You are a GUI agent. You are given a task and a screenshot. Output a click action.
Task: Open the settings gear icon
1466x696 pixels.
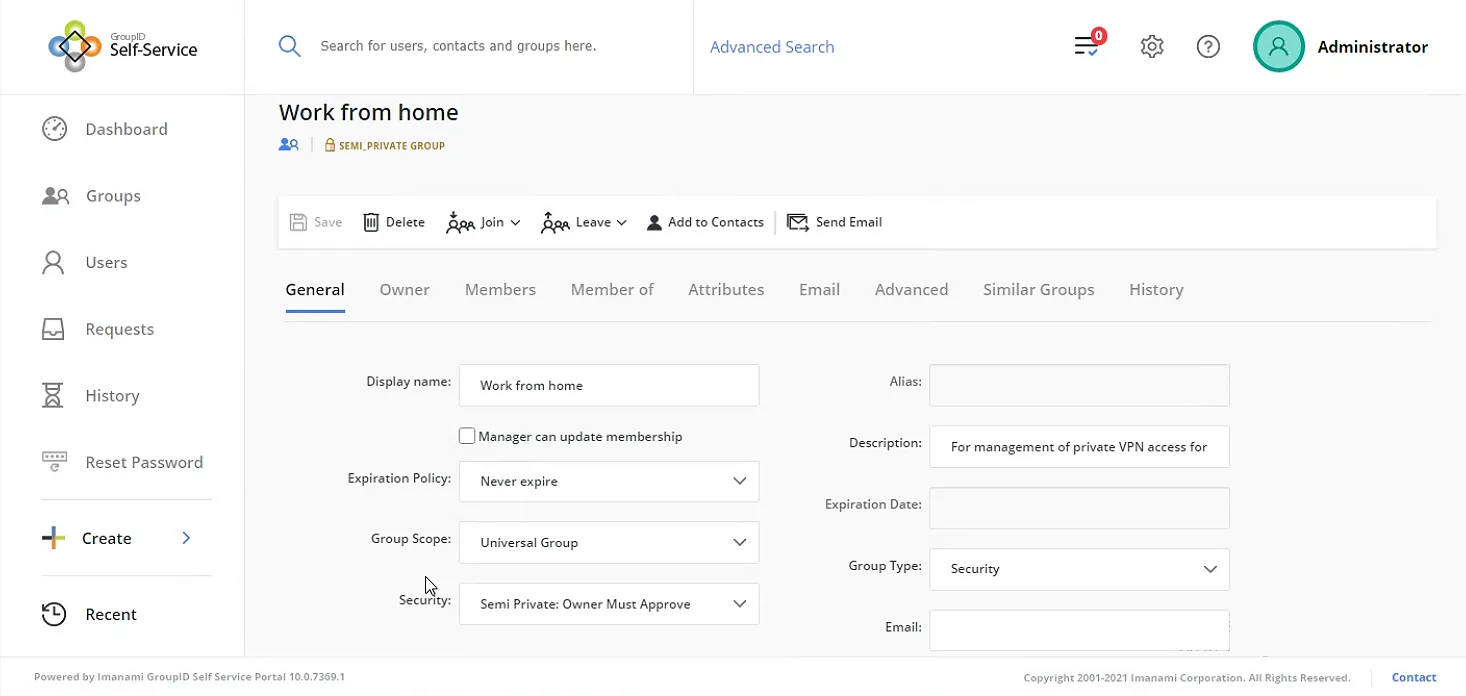click(x=1152, y=46)
